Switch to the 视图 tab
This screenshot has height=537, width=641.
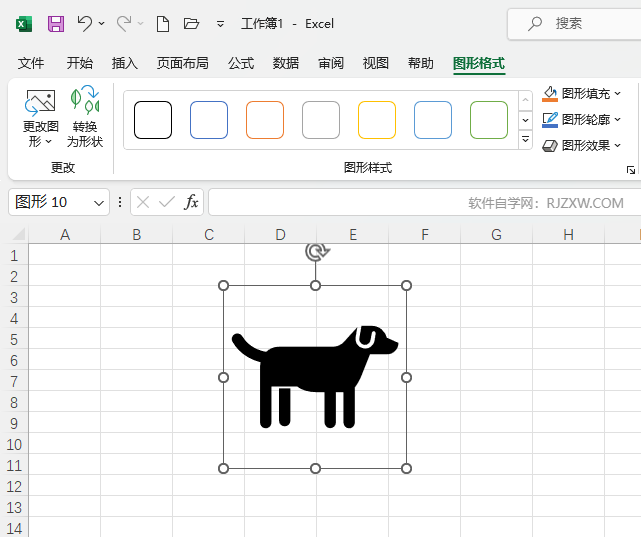pyautogui.click(x=376, y=63)
